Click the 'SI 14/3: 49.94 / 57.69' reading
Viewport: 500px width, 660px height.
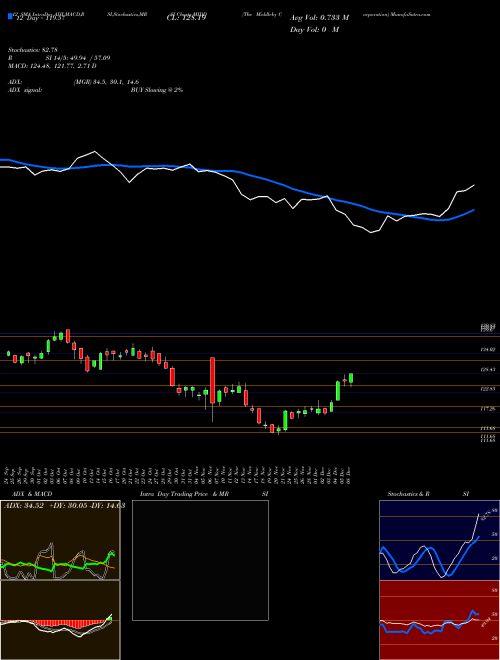click(x=78, y=58)
